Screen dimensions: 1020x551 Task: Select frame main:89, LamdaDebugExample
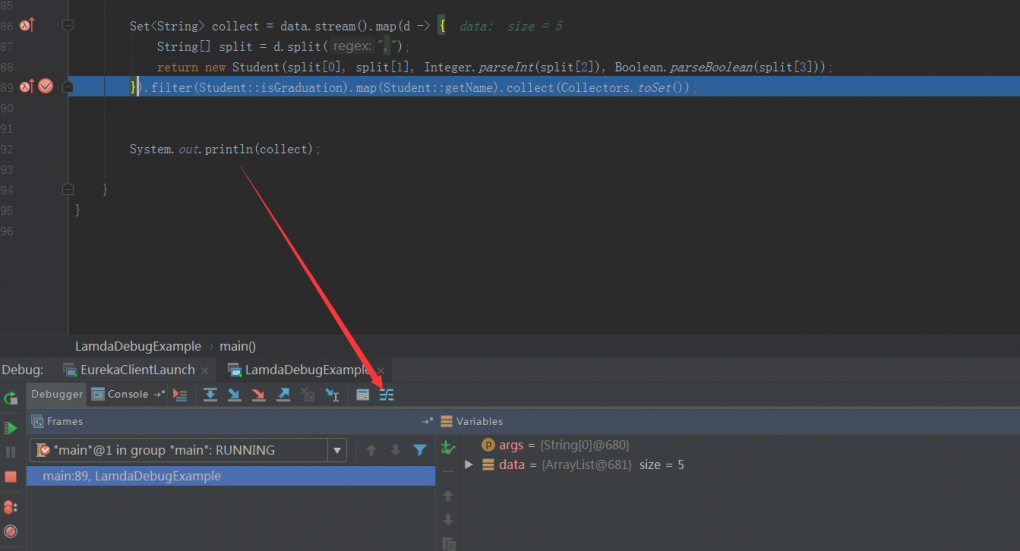[x=231, y=476]
